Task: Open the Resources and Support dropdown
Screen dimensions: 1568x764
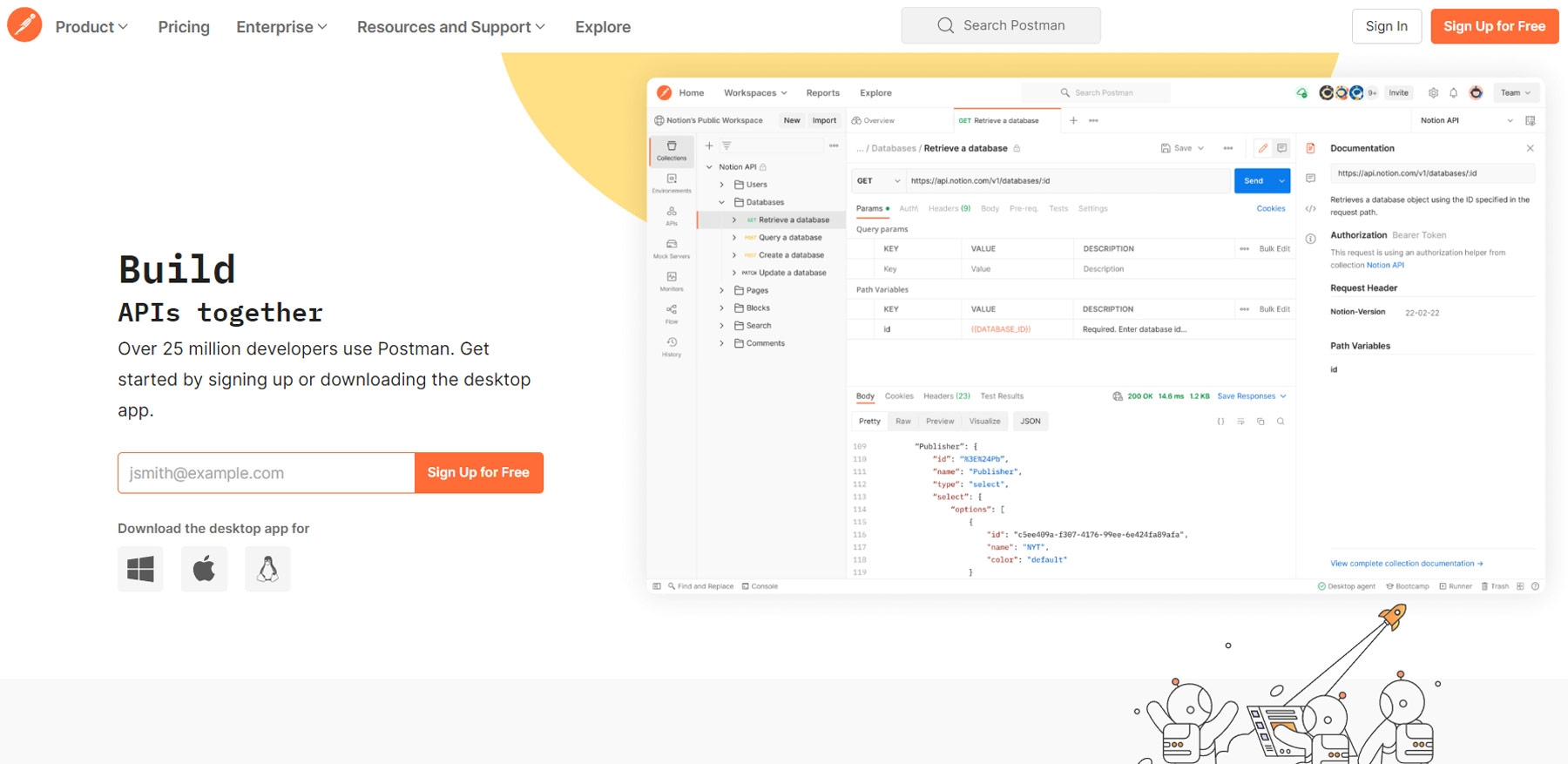Action: pos(451,27)
